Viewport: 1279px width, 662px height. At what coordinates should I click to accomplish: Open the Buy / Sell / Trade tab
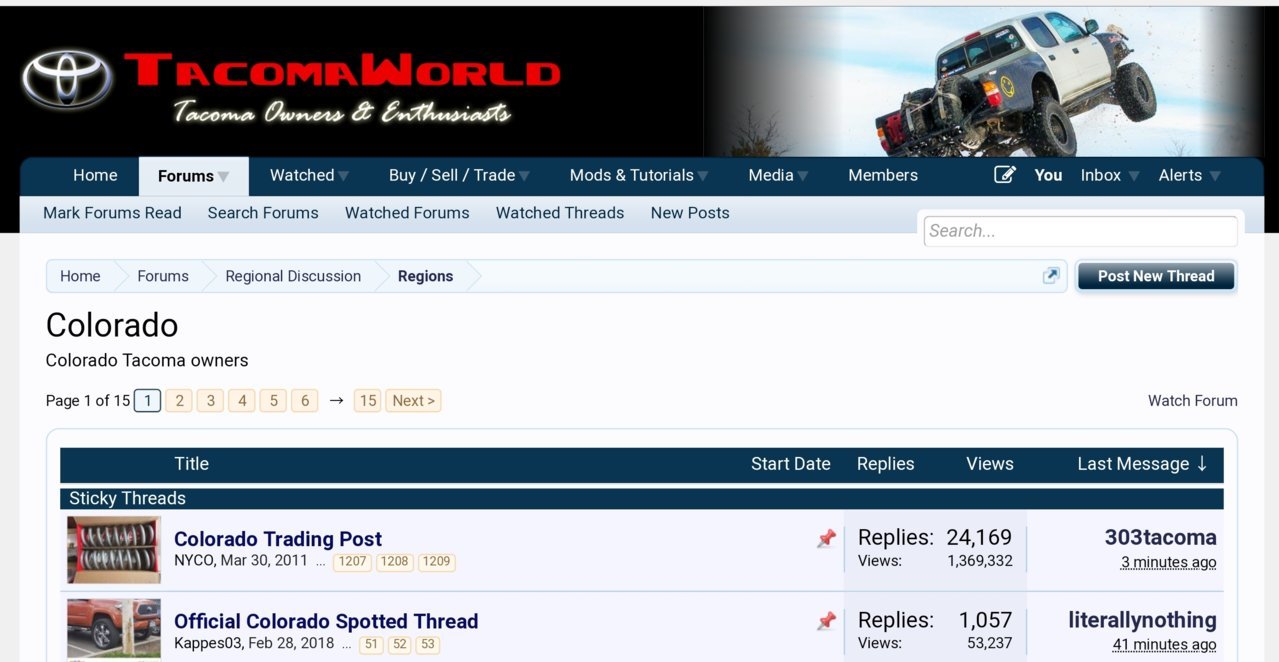[452, 175]
